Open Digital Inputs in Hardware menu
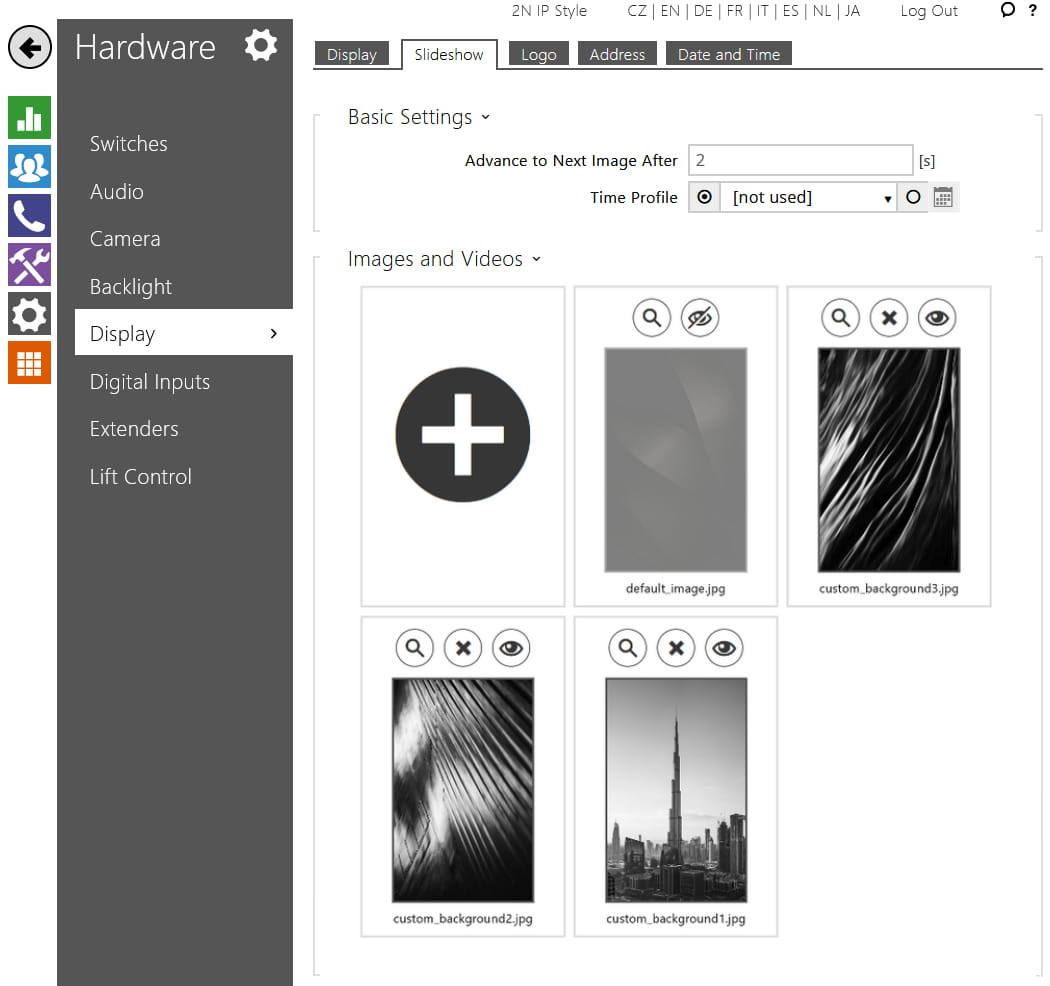 [150, 382]
